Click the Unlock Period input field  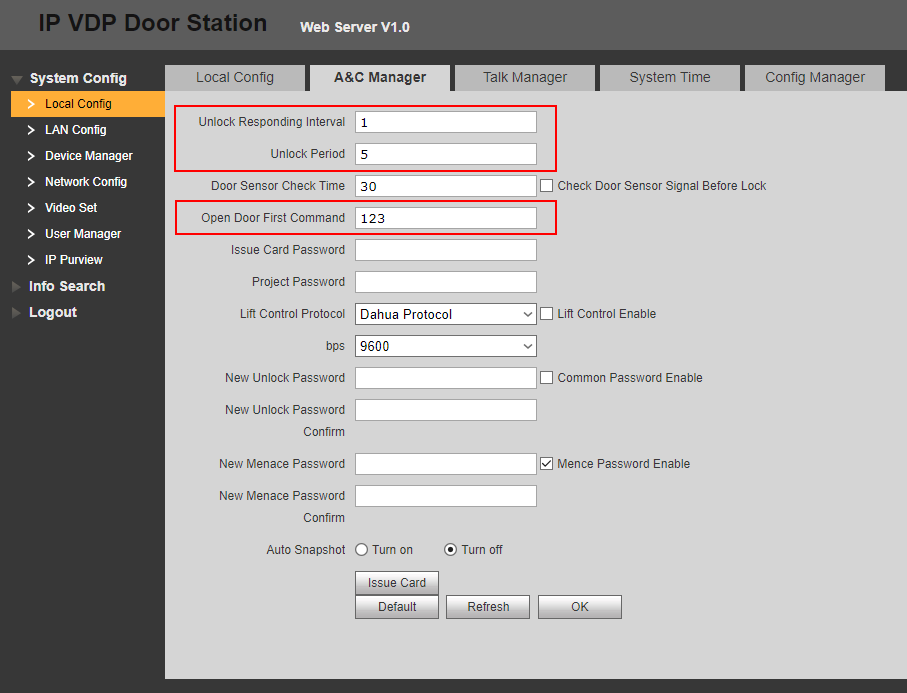(445, 154)
